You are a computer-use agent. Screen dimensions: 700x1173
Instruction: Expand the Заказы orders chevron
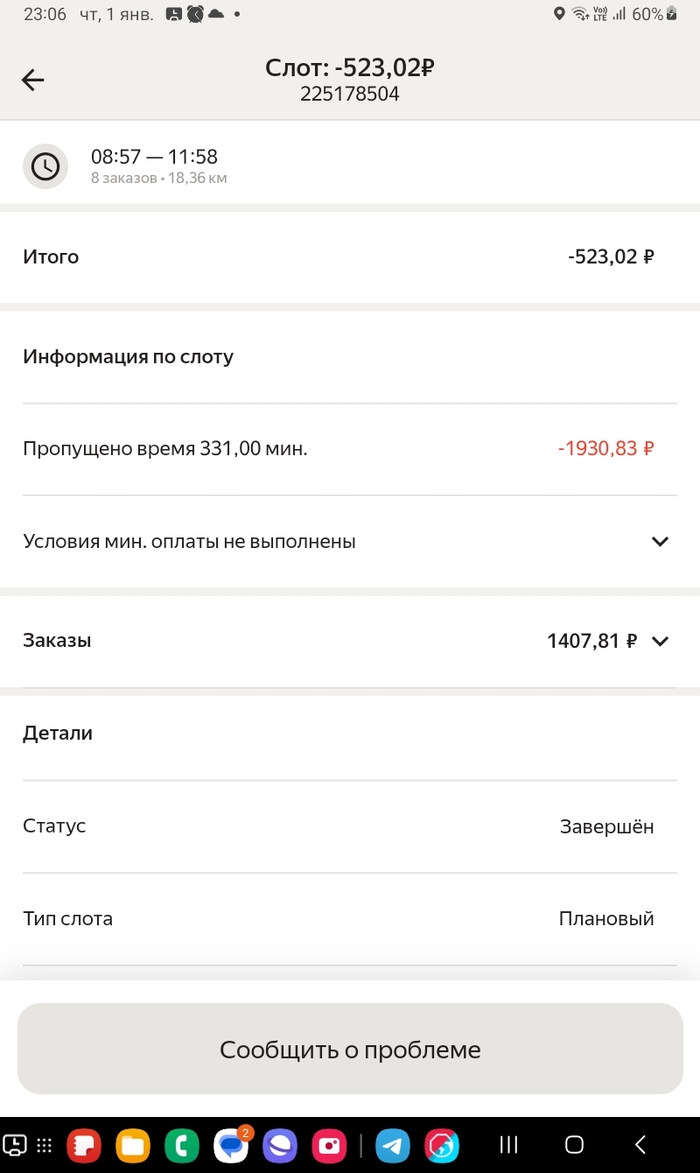659,641
